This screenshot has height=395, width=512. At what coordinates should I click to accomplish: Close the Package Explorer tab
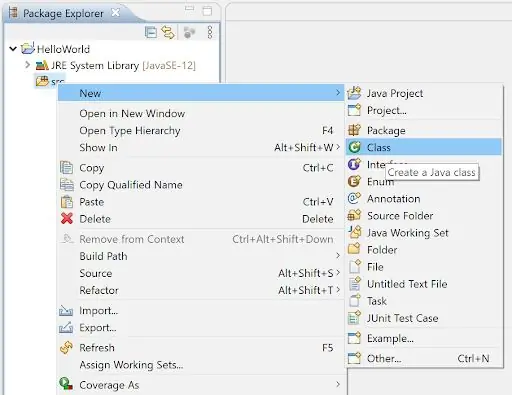pyautogui.click(x=115, y=13)
